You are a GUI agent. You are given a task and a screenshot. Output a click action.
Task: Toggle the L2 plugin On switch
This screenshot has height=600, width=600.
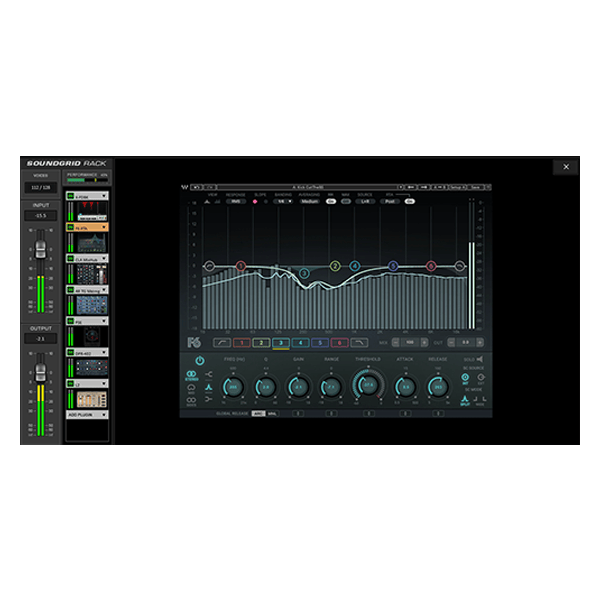70,384
